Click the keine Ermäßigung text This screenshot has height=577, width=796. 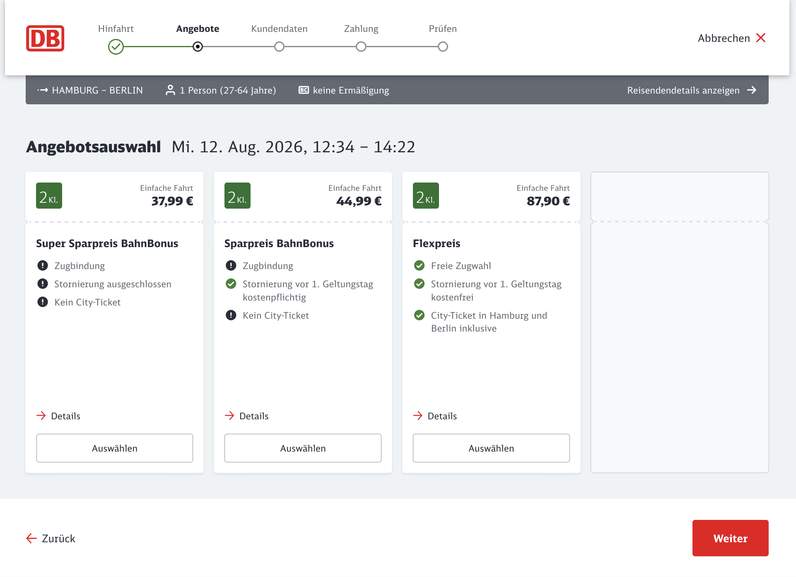(x=351, y=90)
